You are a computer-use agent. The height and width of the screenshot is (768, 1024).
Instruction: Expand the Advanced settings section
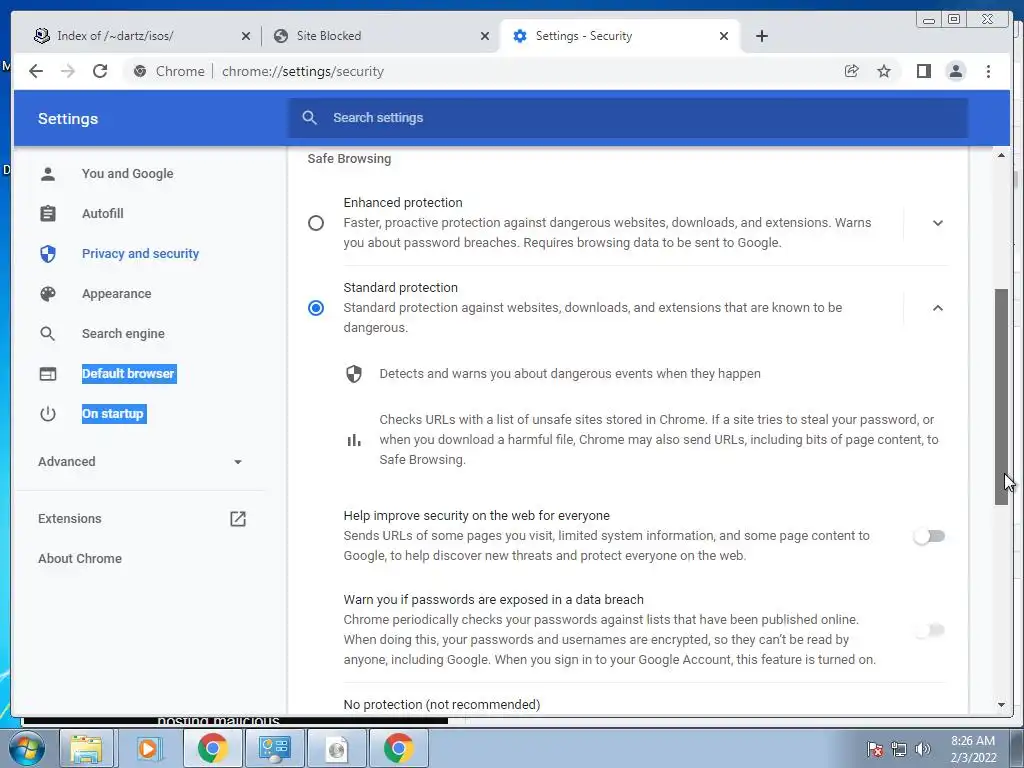click(x=140, y=462)
